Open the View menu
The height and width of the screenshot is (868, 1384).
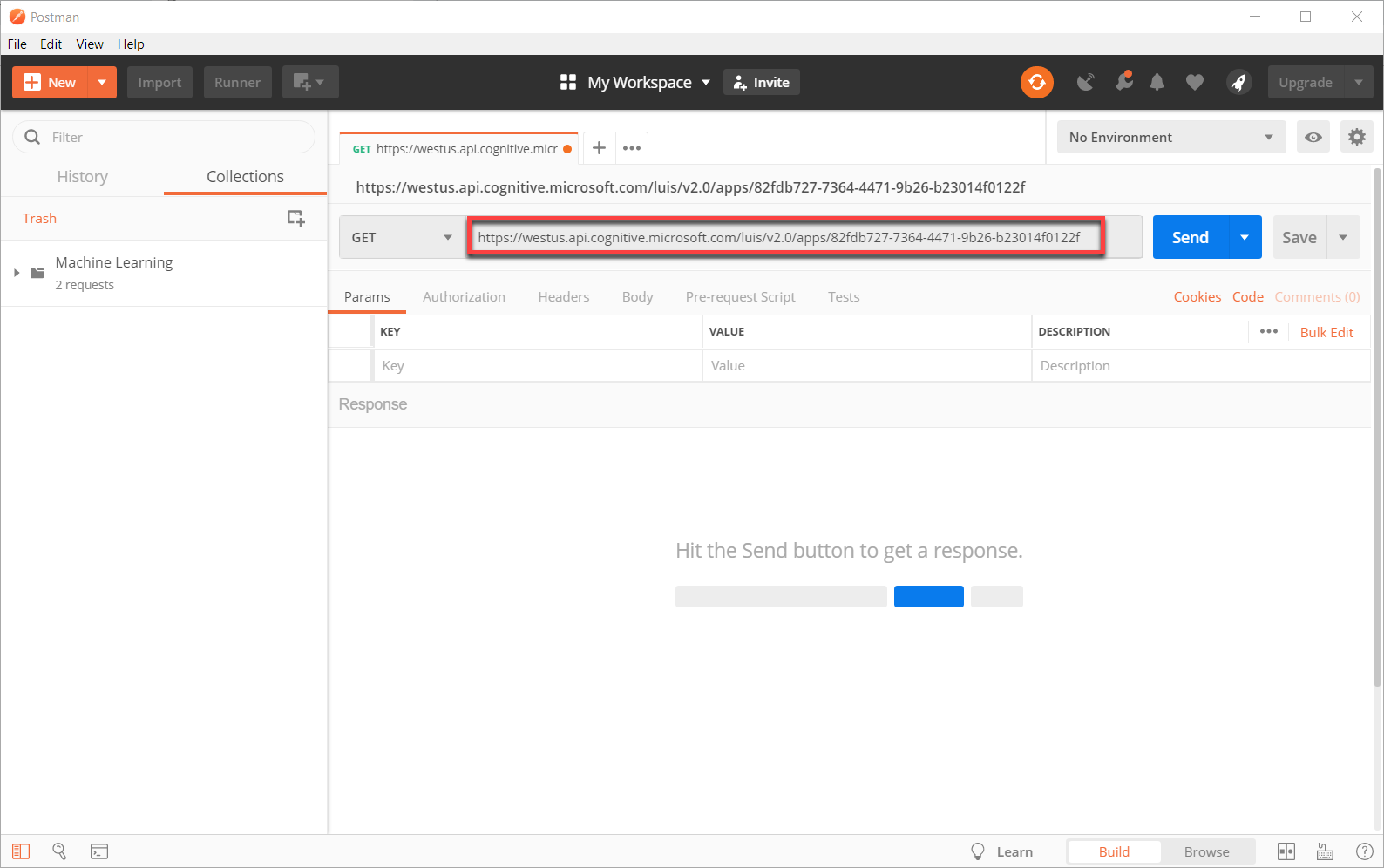coord(90,44)
